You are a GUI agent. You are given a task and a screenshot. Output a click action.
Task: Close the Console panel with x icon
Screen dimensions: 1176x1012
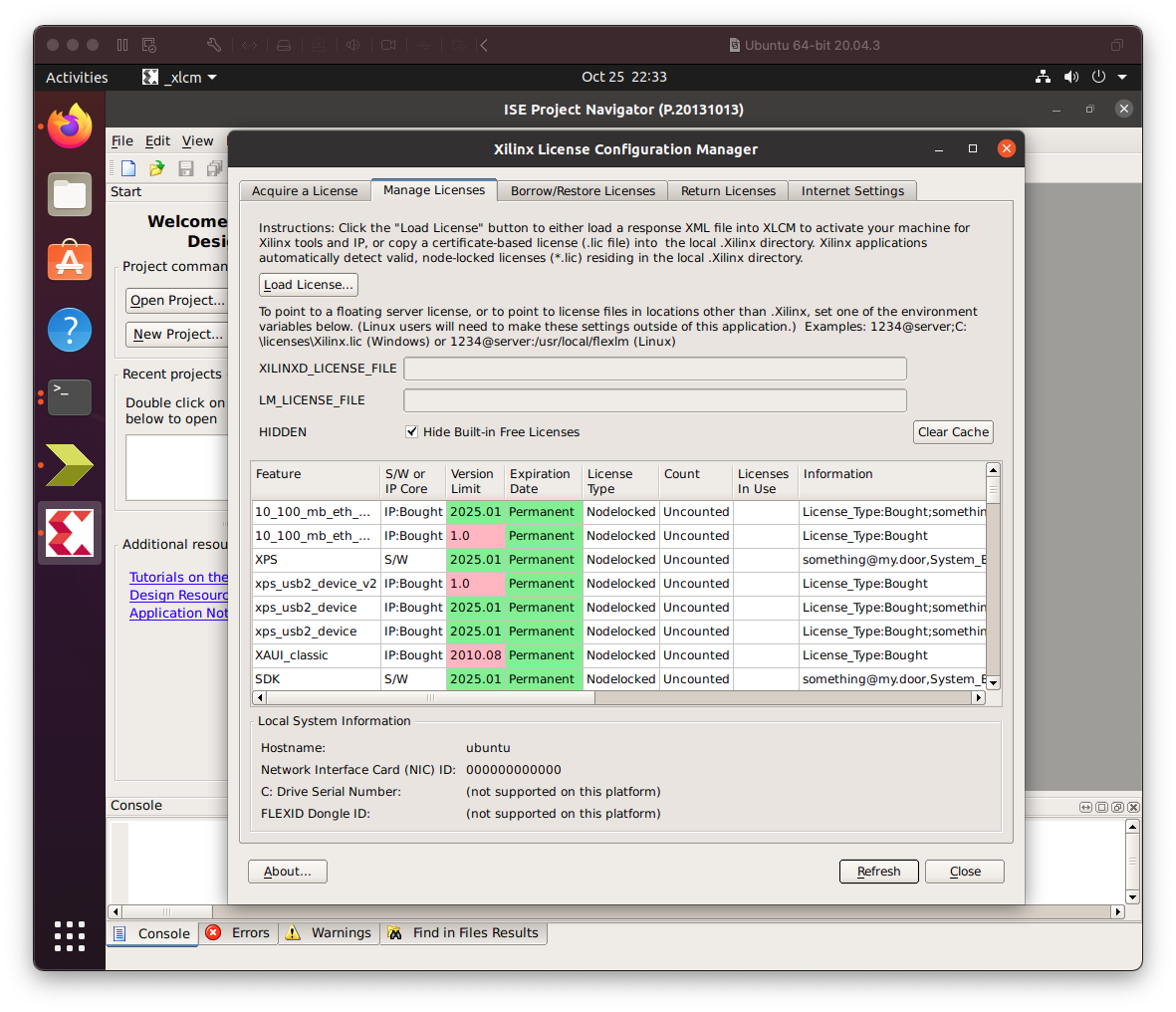click(x=1133, y=807)
